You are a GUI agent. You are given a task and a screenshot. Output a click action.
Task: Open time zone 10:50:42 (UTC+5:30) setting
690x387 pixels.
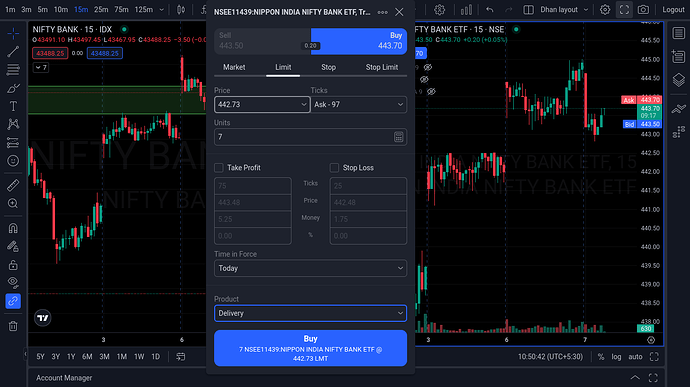550,357
